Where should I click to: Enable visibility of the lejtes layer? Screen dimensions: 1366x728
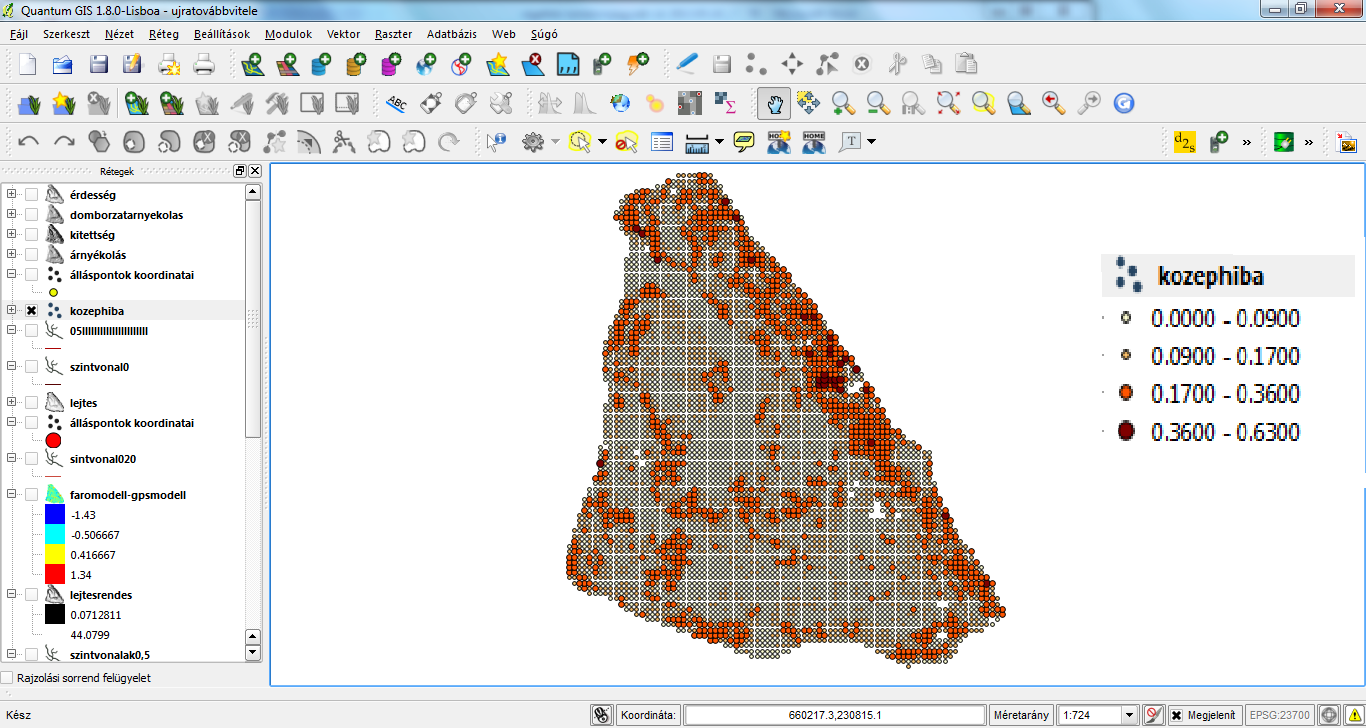click(31, 403)
